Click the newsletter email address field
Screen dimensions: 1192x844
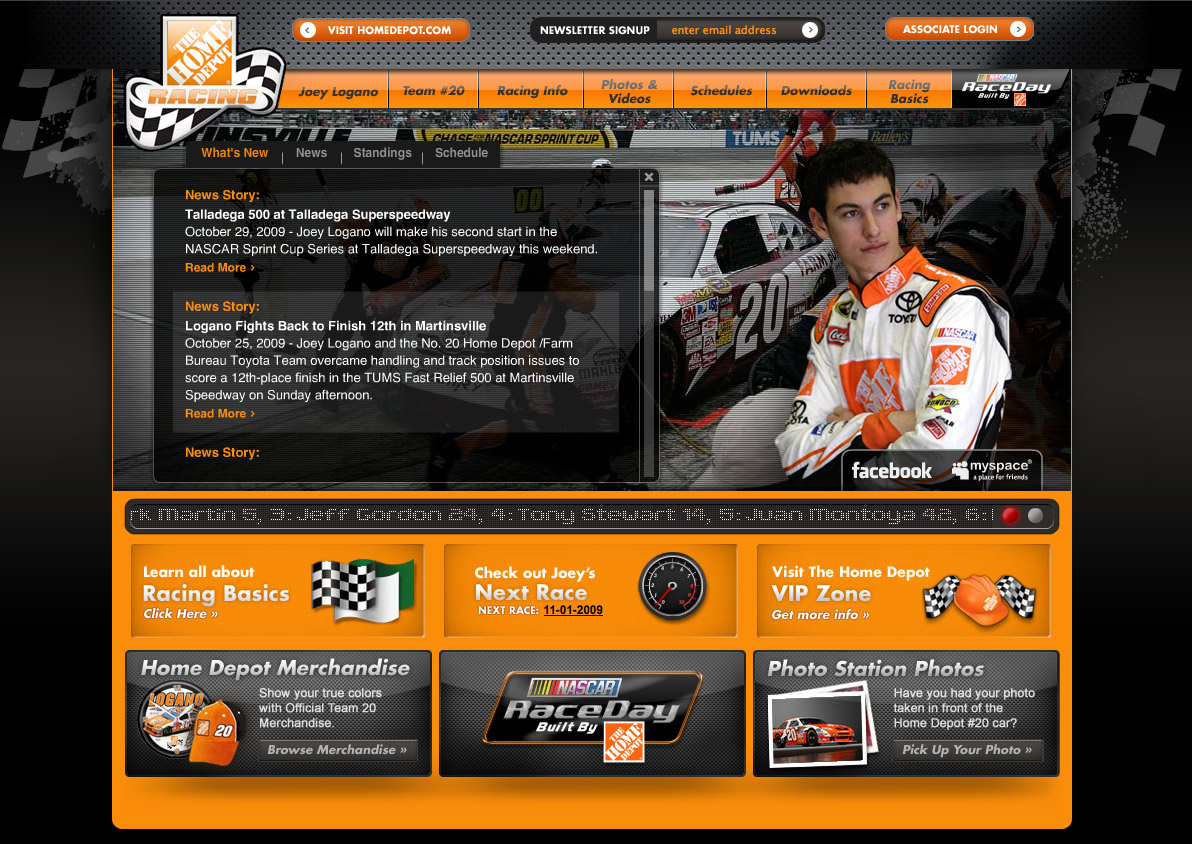[x=728, y=30]
